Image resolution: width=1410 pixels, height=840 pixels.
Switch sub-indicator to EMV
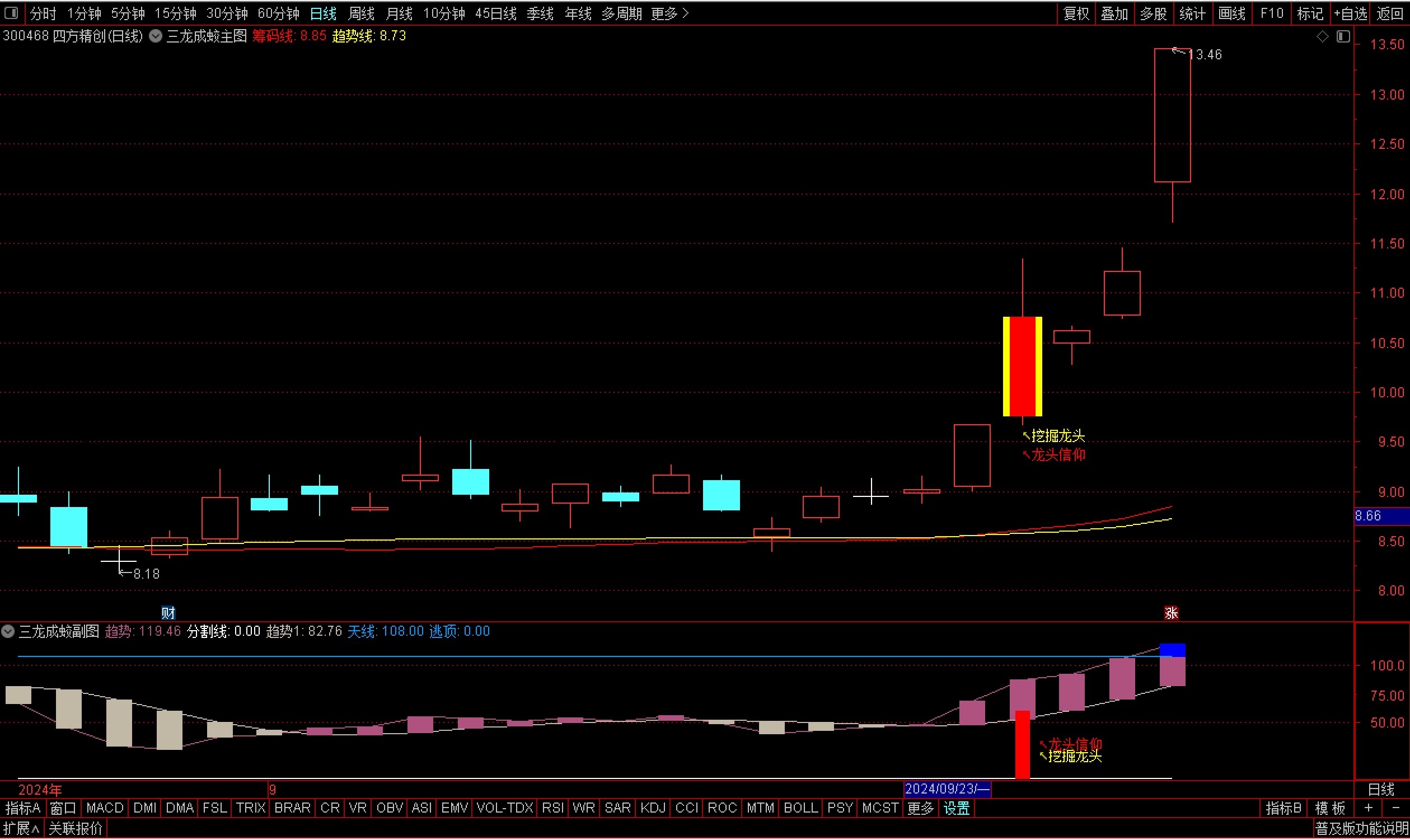point(455,809)
